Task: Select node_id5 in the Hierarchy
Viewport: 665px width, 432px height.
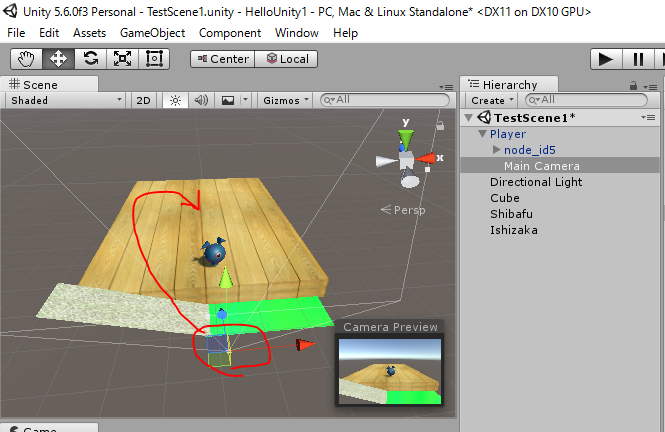Action: 530,150
